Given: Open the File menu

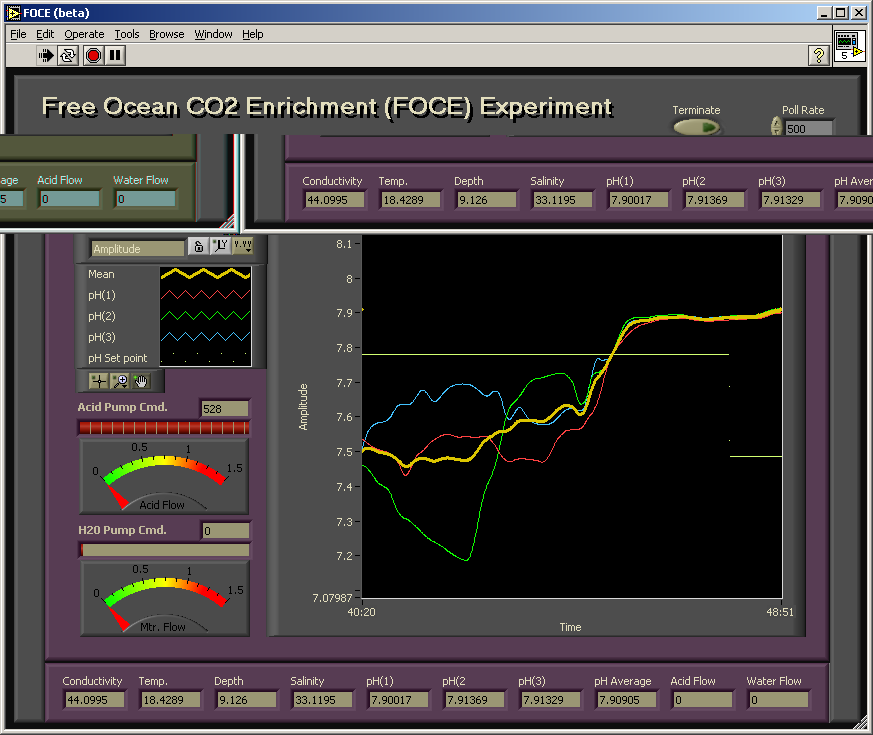Looking at the screenshot, I should [x=18, y=34].
